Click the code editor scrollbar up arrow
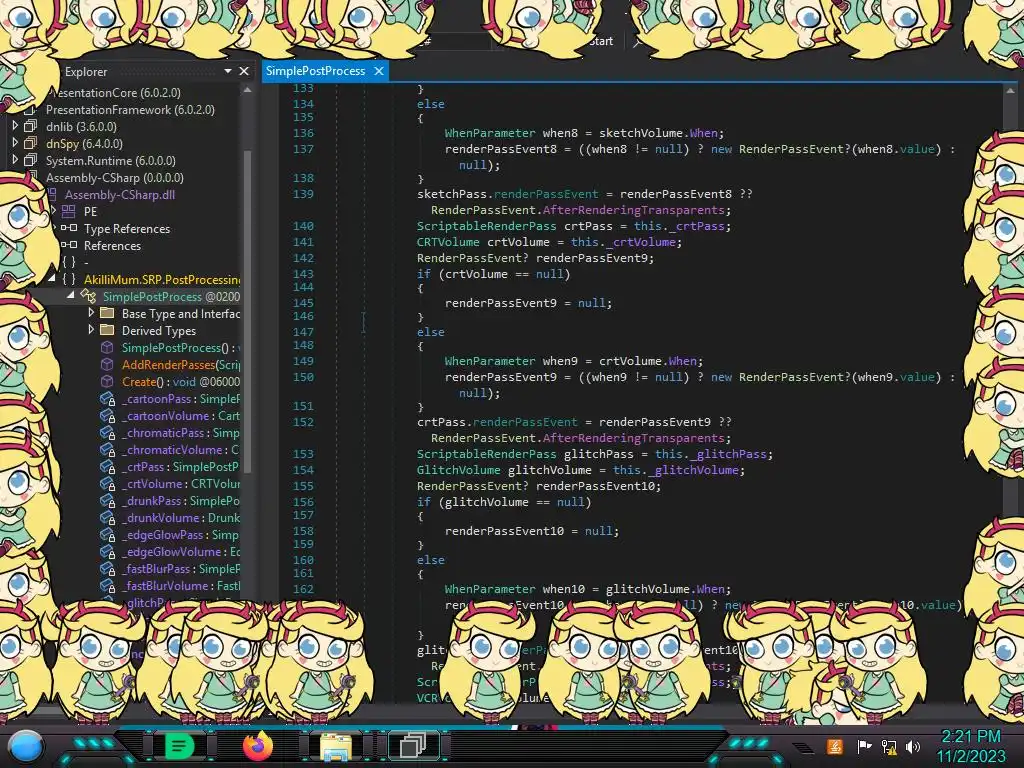 (1010, 91)
